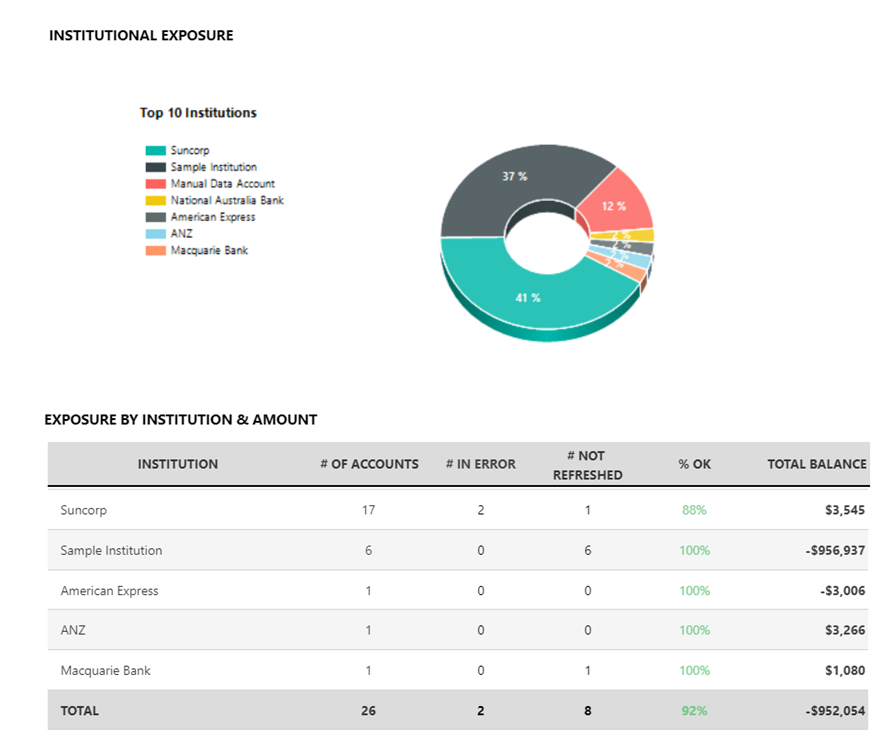Screen dimensions: 893x751
Task: Click ANZ's 100% OK value
Action: pos(694,630)
